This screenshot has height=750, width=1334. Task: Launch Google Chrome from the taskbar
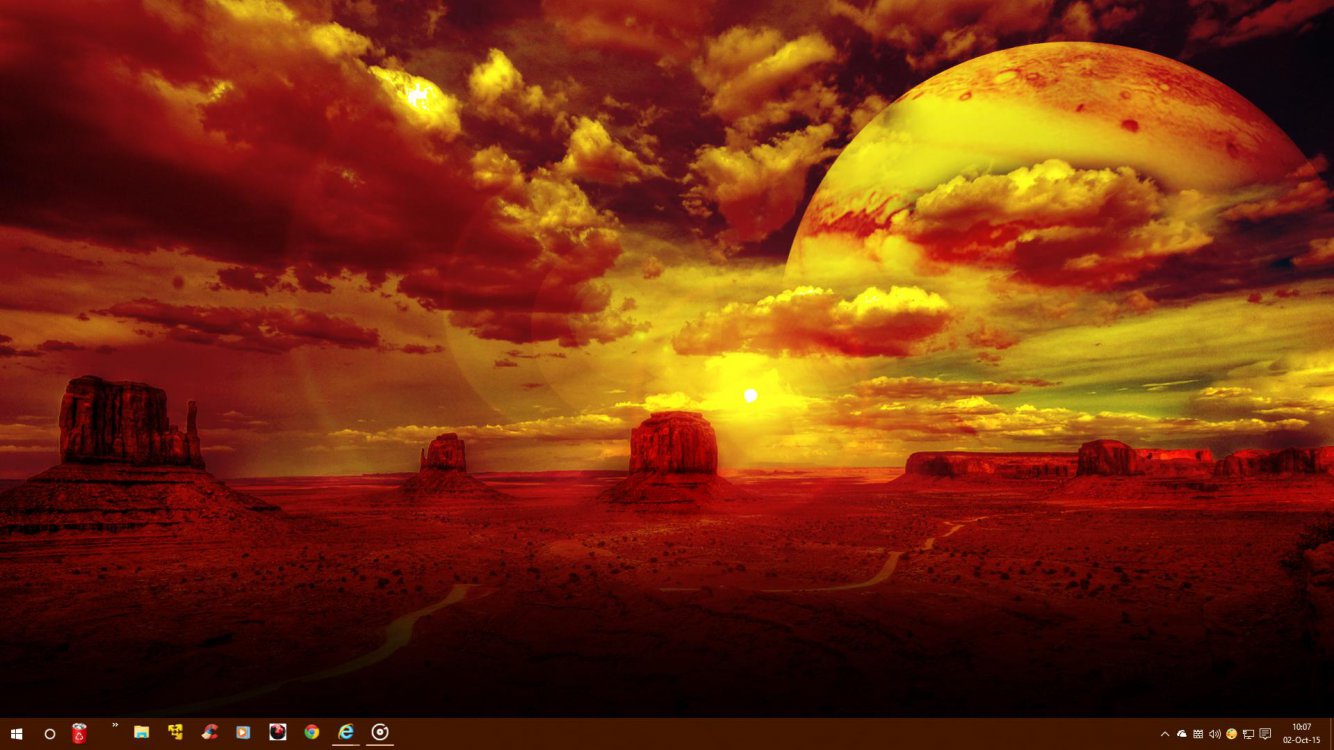pyautogui.click(x=312, y=732)
